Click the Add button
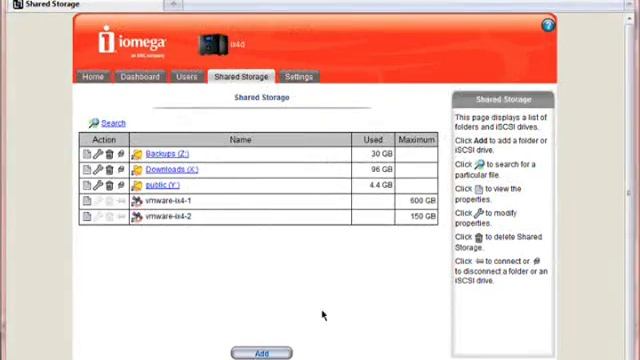This screenshot has width=640, height=360. point(262,353)
